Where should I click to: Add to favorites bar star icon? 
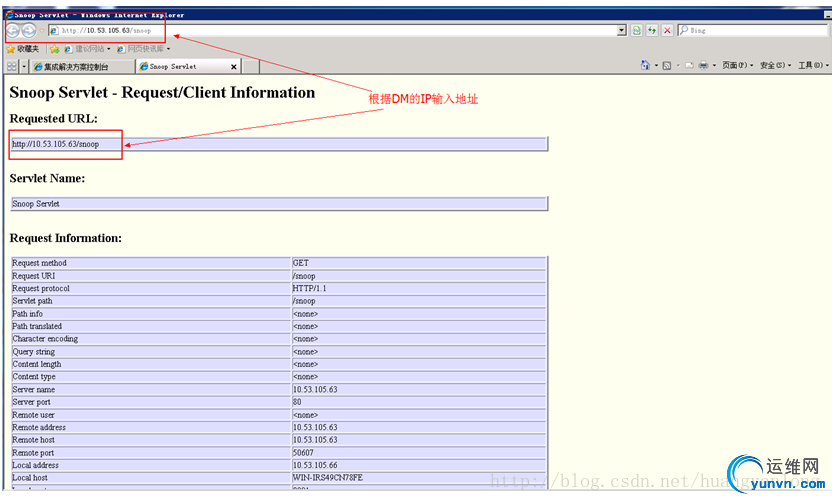click(x=54, y=49)
